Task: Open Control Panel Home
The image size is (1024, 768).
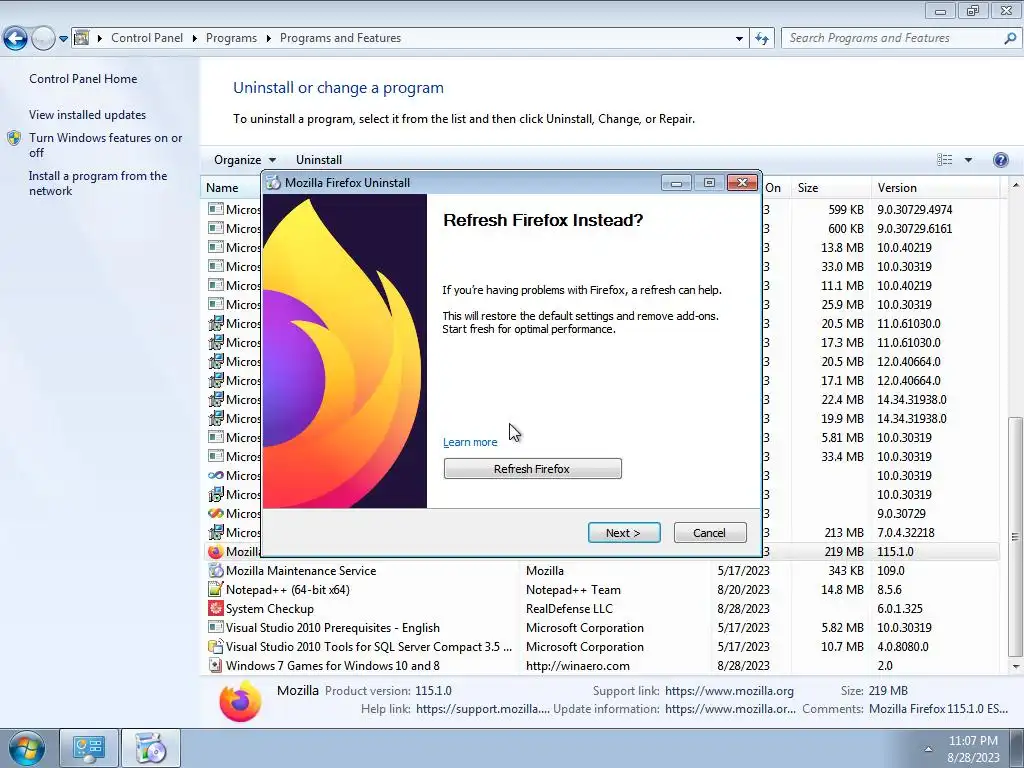Action: click(83, 78)
